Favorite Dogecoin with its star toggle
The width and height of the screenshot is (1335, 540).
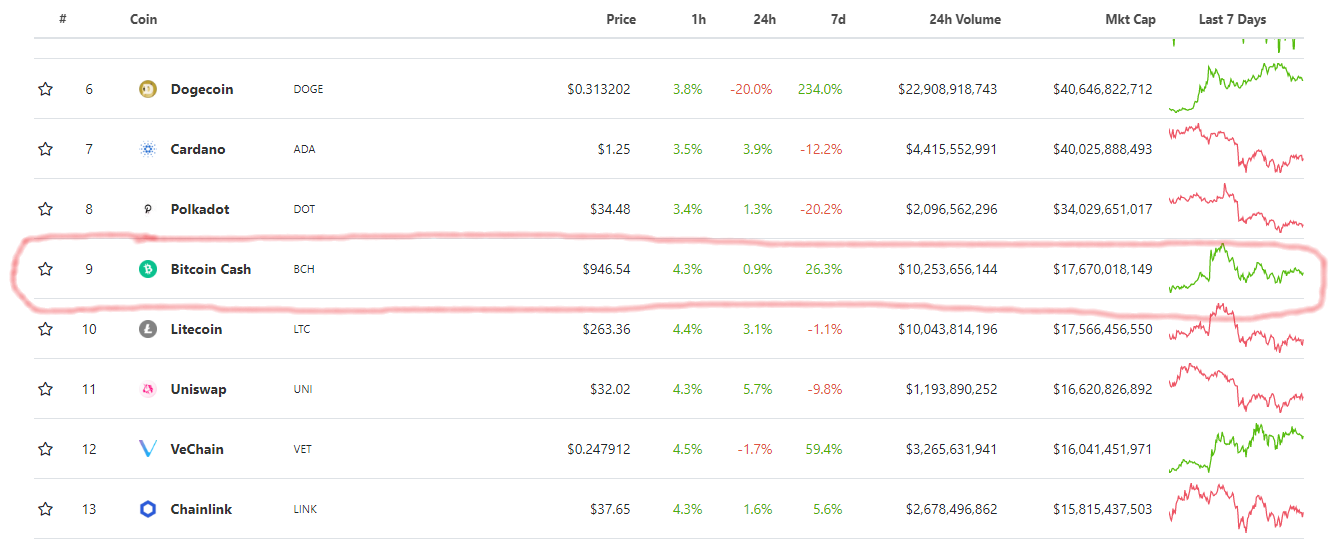point(45,89)
